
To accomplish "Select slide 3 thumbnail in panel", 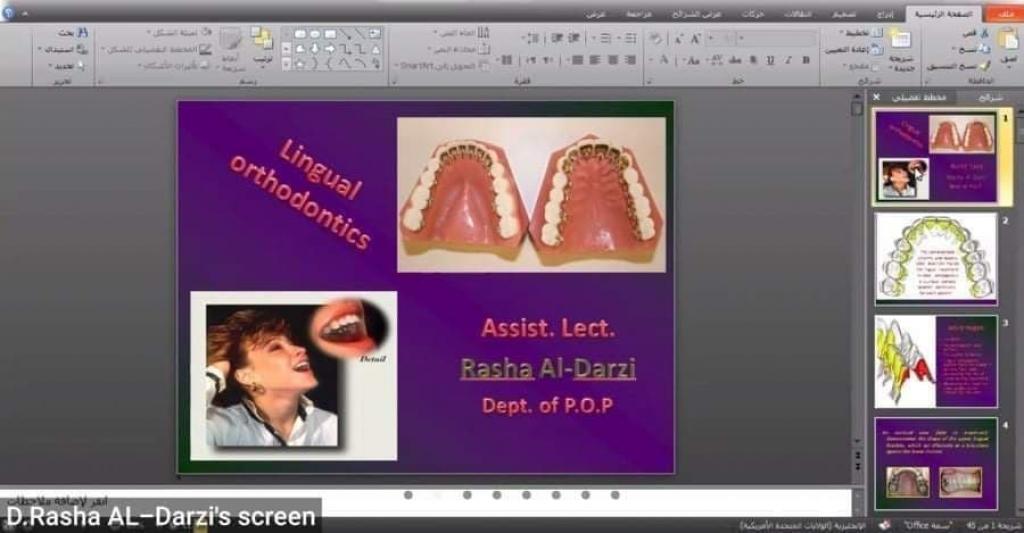I will tap(935, 361).
